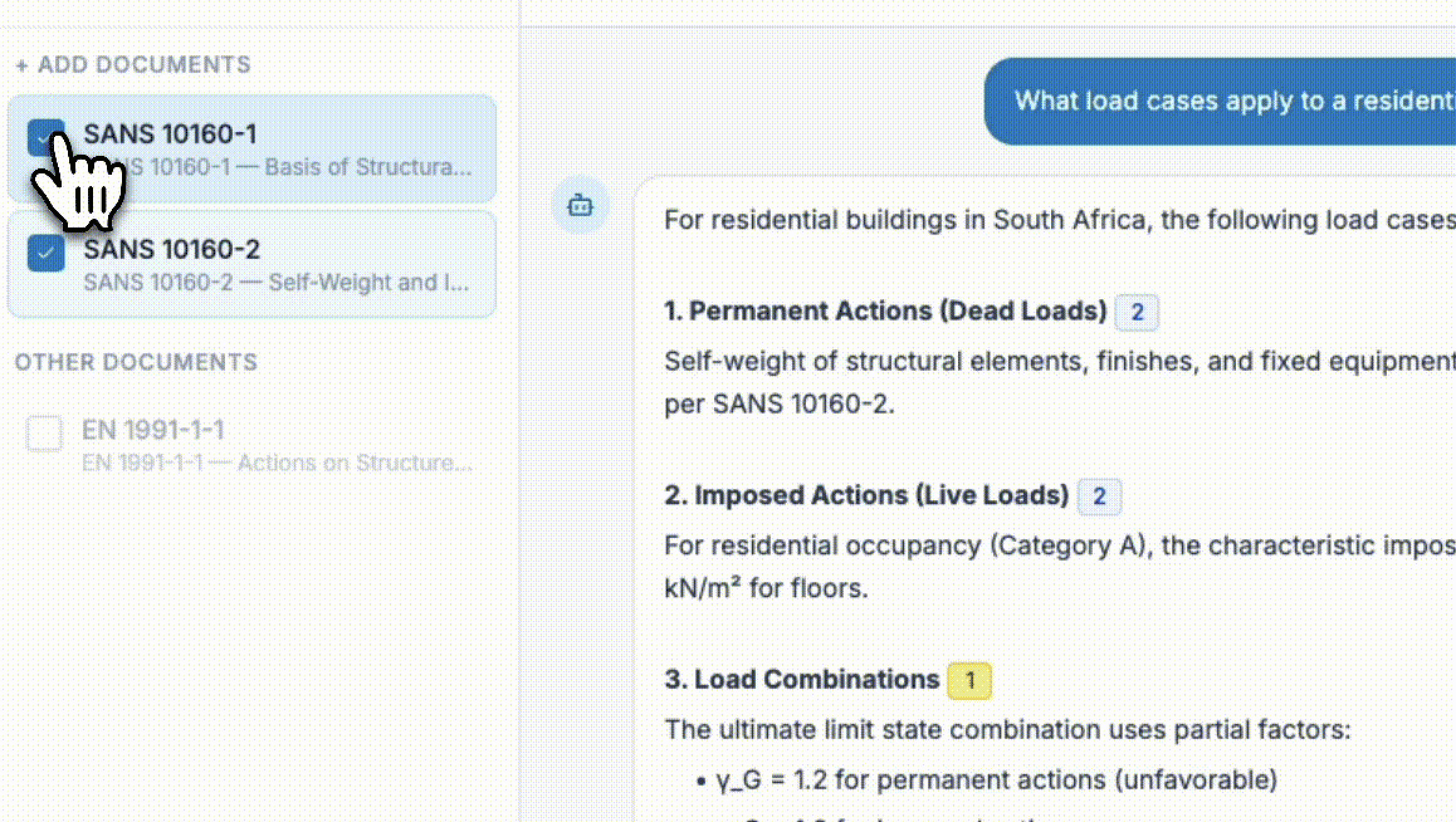Click the Load Combinations heading
Screen dimensions: 1456x822
tap(801, 679)
